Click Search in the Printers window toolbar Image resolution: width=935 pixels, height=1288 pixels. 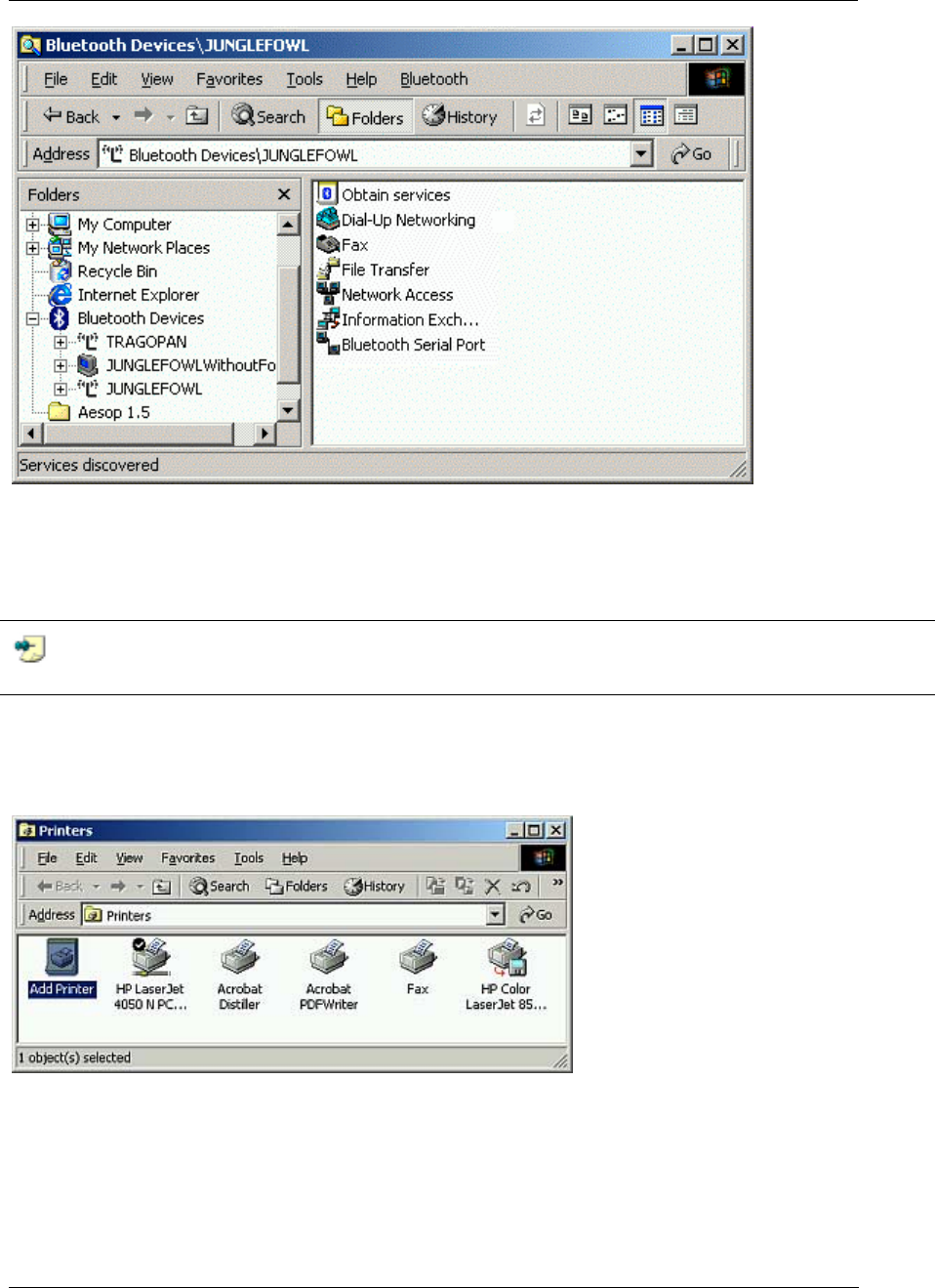tap(220, 886)
